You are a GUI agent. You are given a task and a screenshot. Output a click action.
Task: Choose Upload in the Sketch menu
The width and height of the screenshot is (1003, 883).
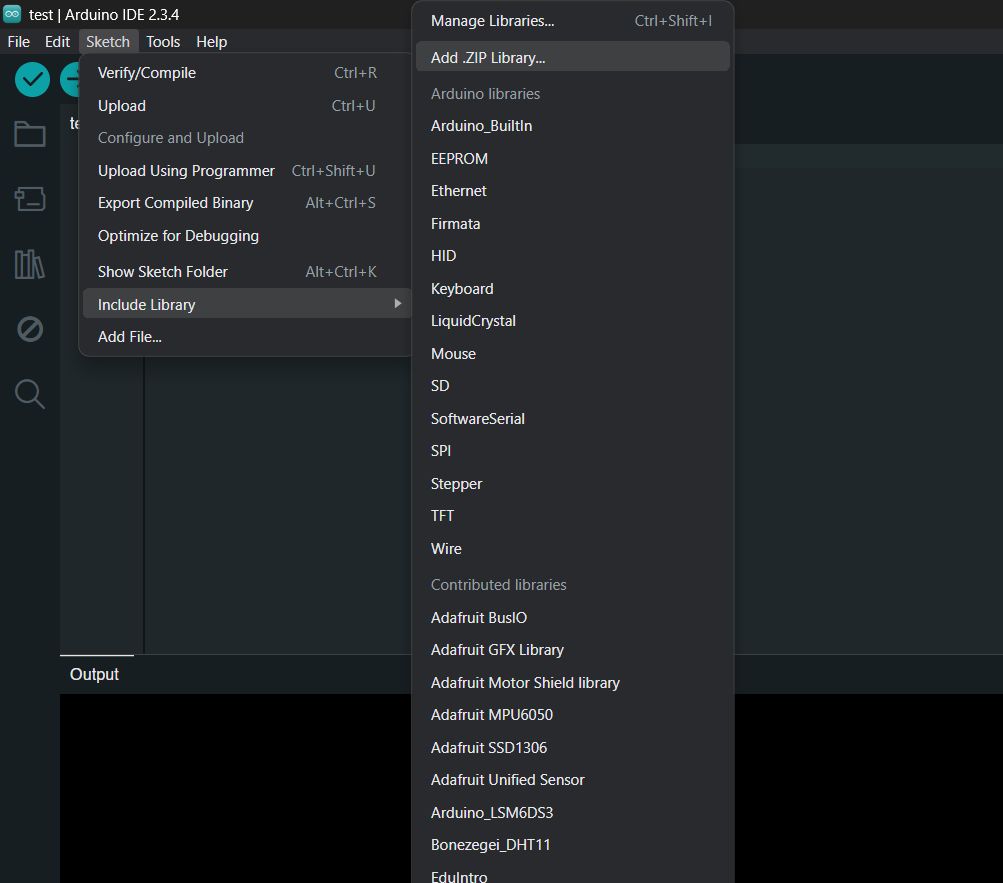pos(247,106)
